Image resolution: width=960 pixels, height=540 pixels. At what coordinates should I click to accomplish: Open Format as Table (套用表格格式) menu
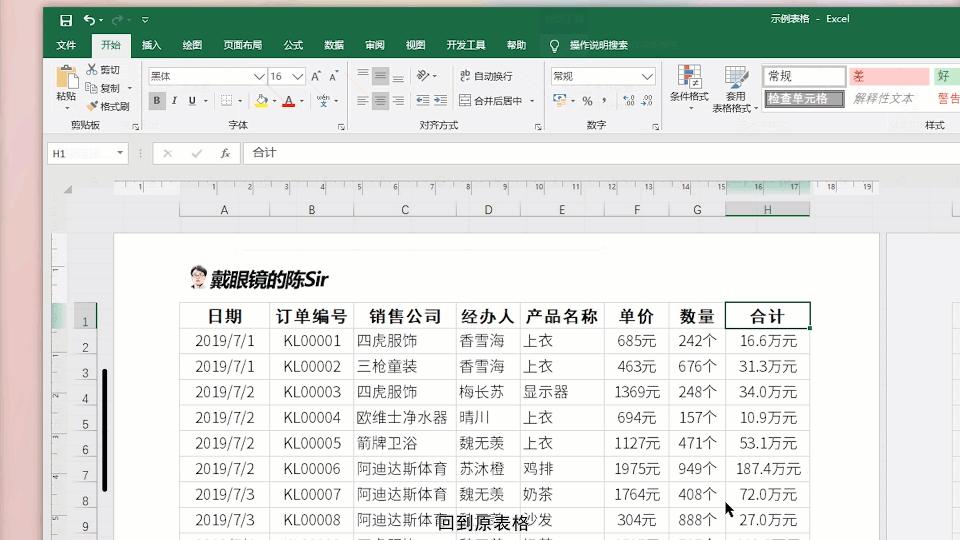pos(735,89)
